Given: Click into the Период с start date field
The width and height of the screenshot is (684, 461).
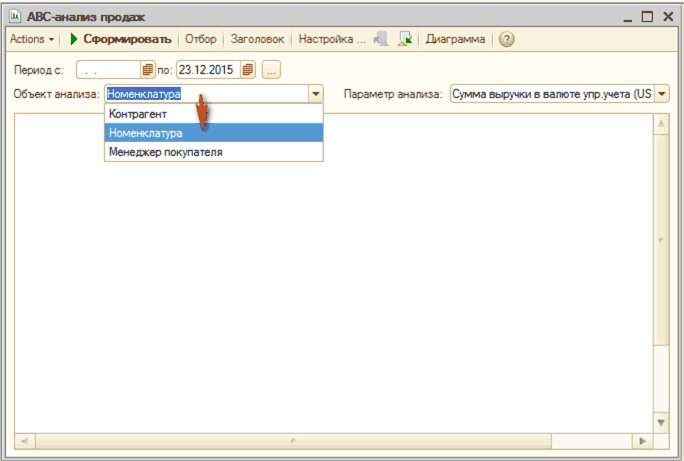Looking at the screenshot, I should click(x=106, y=69).
